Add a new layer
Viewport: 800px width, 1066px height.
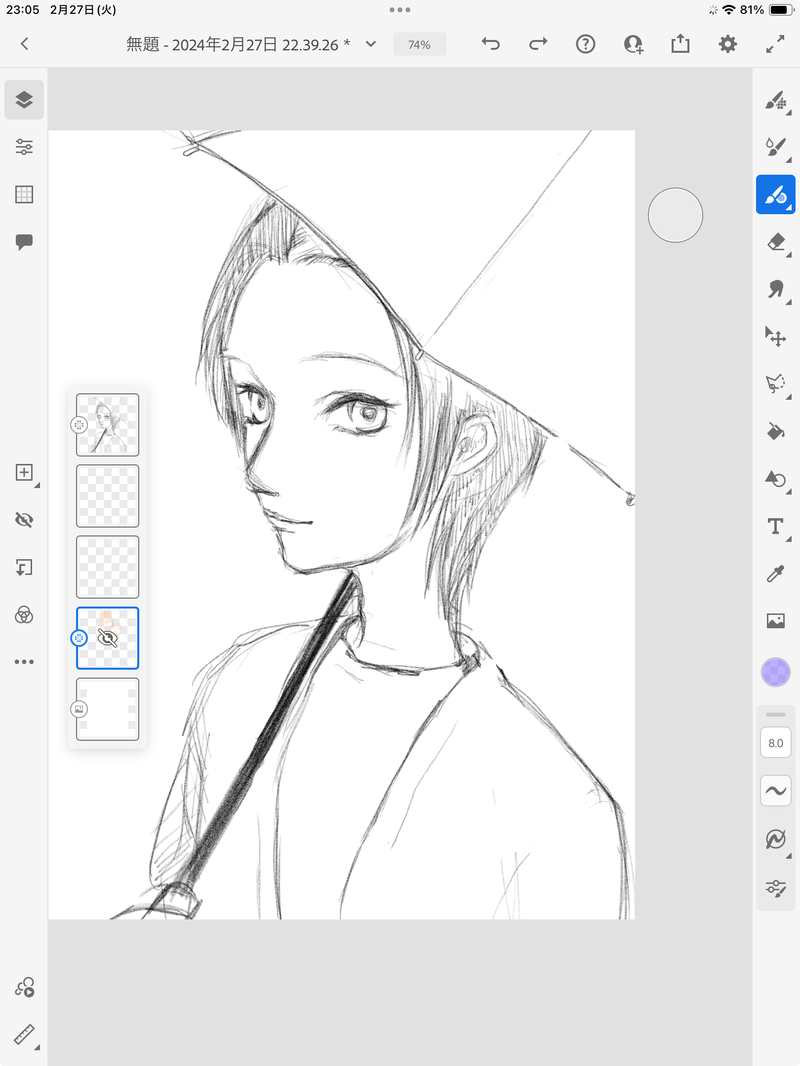pyautogui.click(x=24, y=472)
